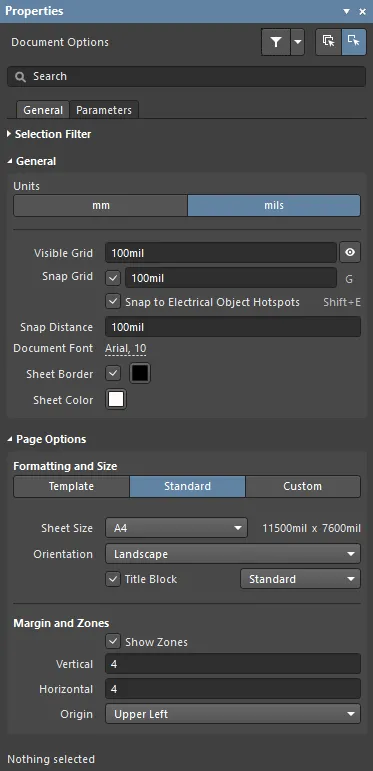Open the black Sheet Border color swatch
This screenshot has width=373, height=771.
tap(140, 374)
